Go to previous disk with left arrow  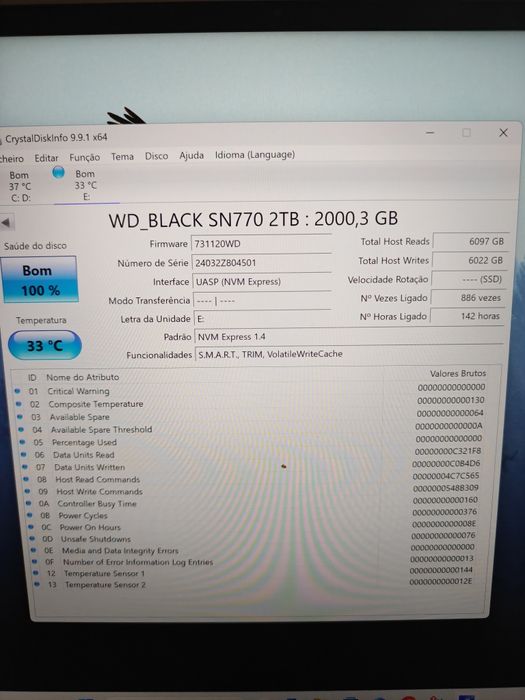pos(6,222)
